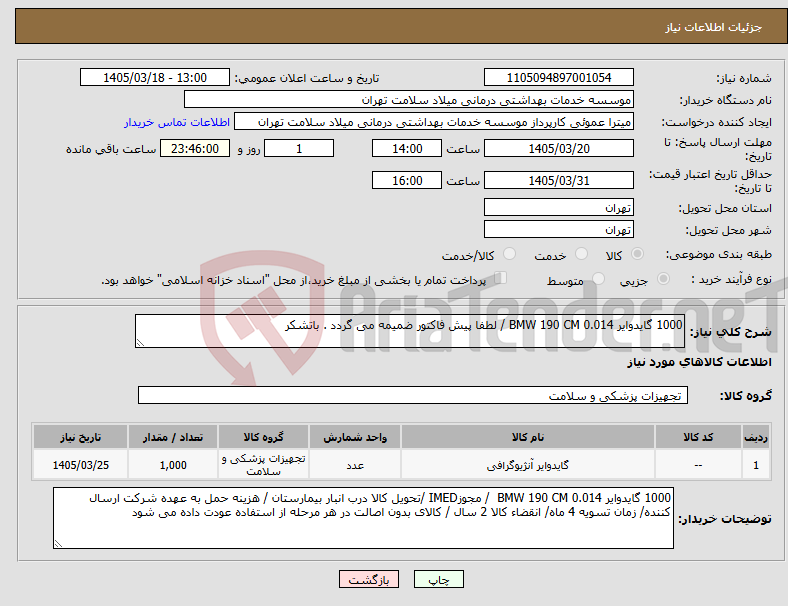Click the گروه کالا table column header

tap(263, 437)
